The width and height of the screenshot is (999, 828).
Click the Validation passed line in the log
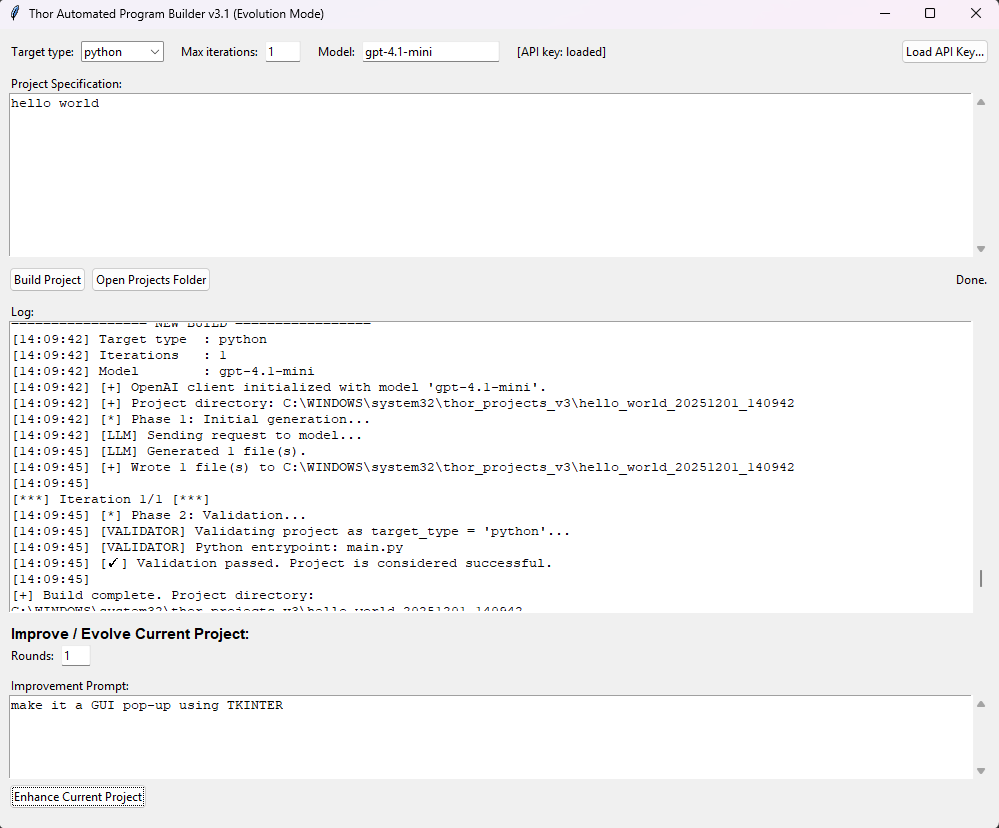tap(330, 564)
